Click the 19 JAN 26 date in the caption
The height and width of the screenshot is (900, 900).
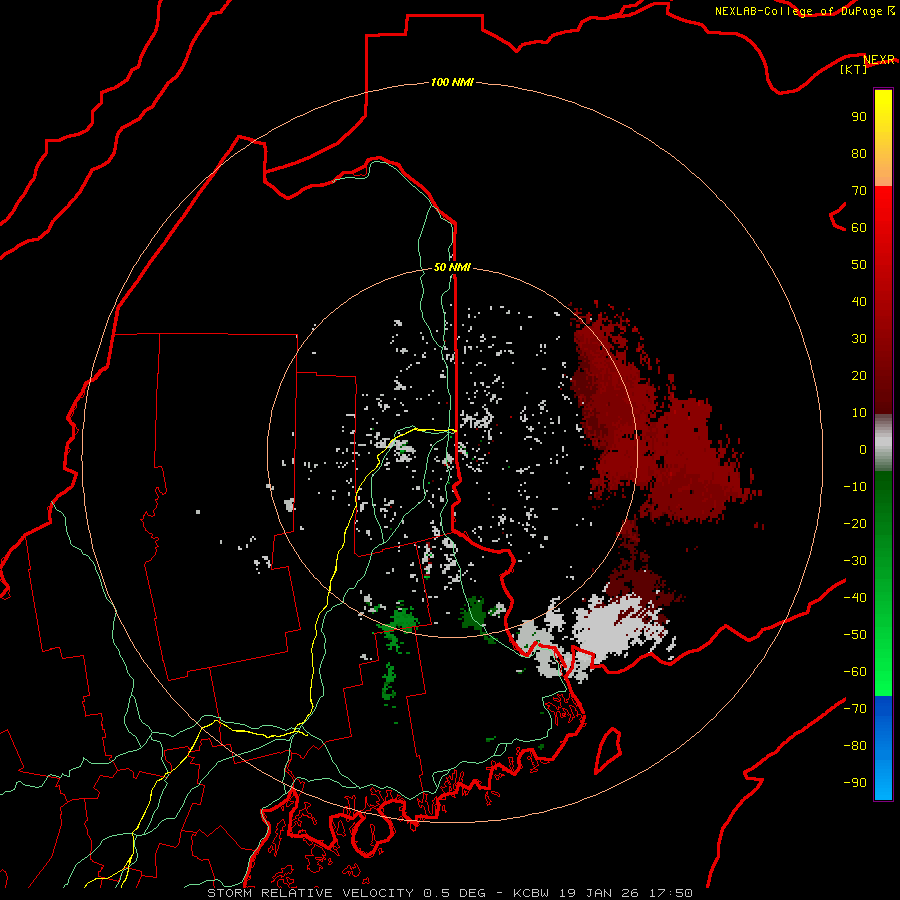[599, 893]
